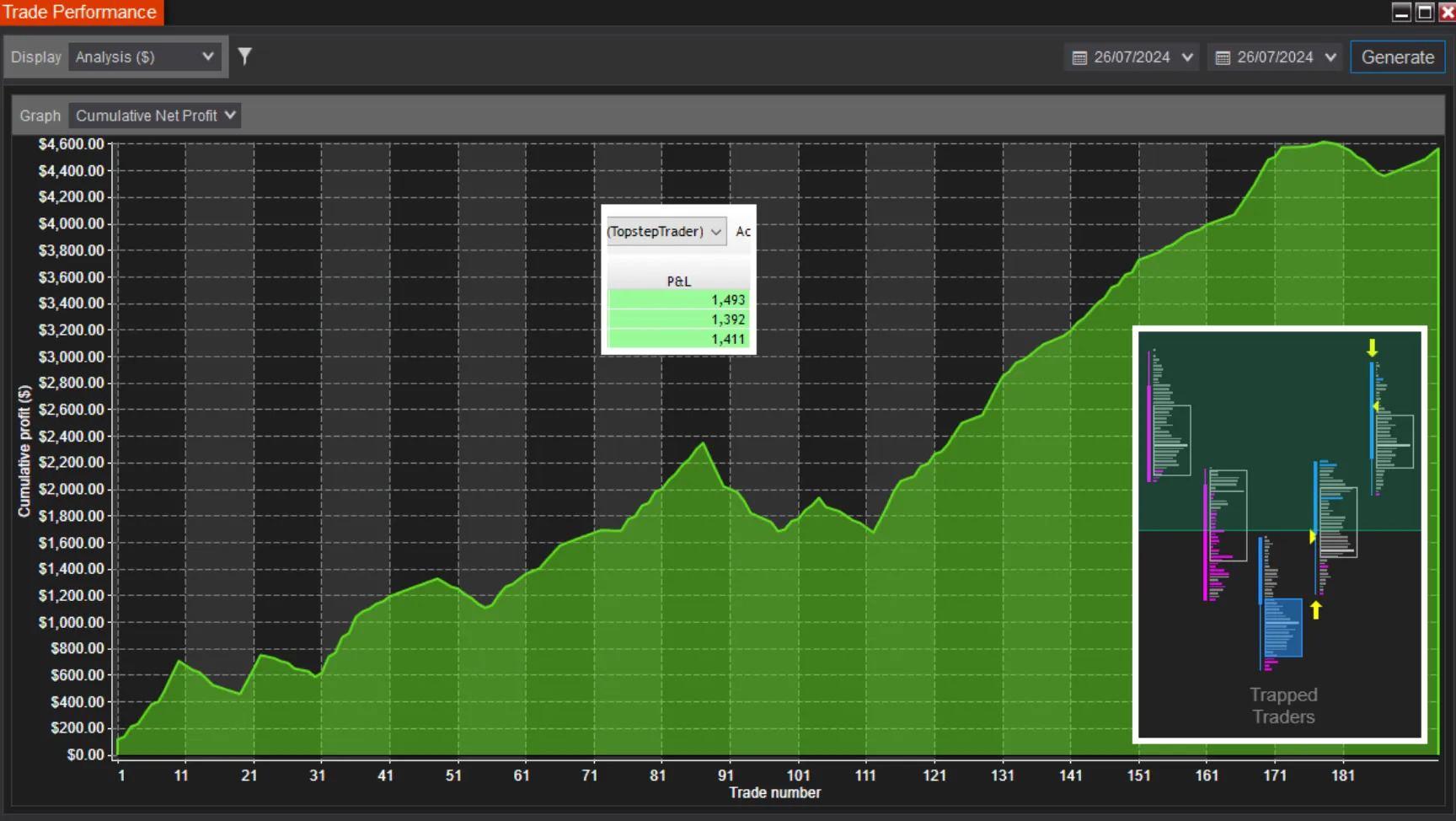The image size is (1456, 821).
Task: Click the Trapped Traders thumbnail image
Action: [x=1279, y=534]
